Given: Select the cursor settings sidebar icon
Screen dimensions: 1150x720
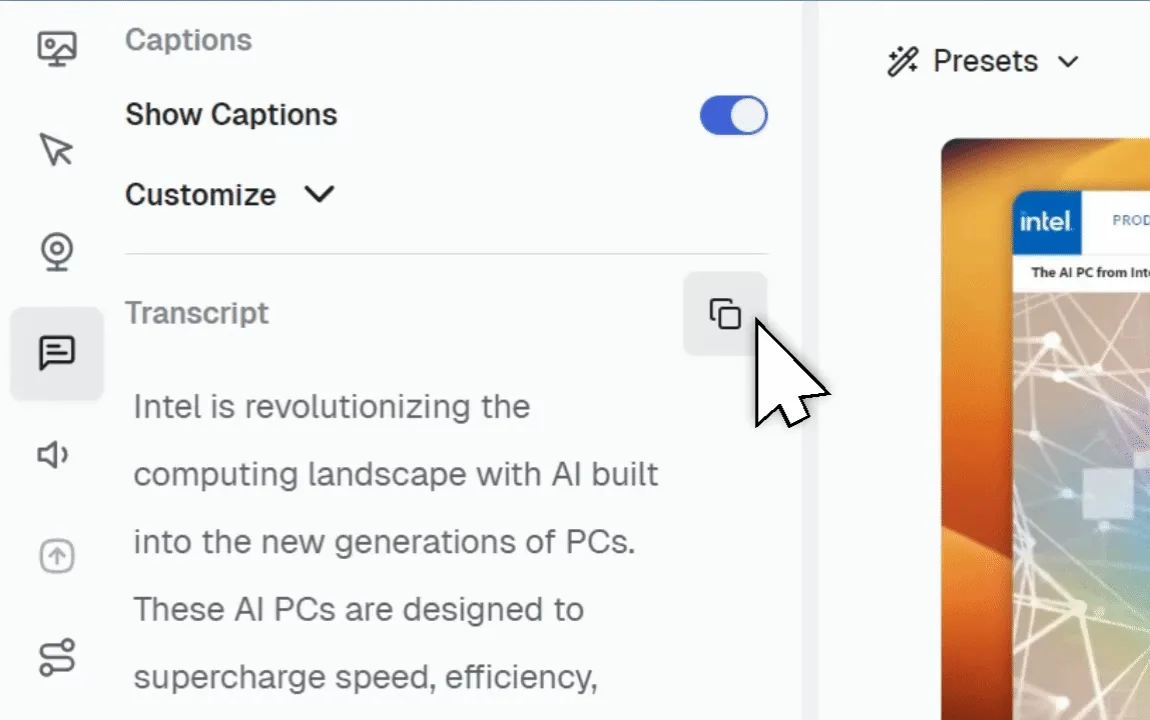Looking at the screenshot, I should coord(57,149).
